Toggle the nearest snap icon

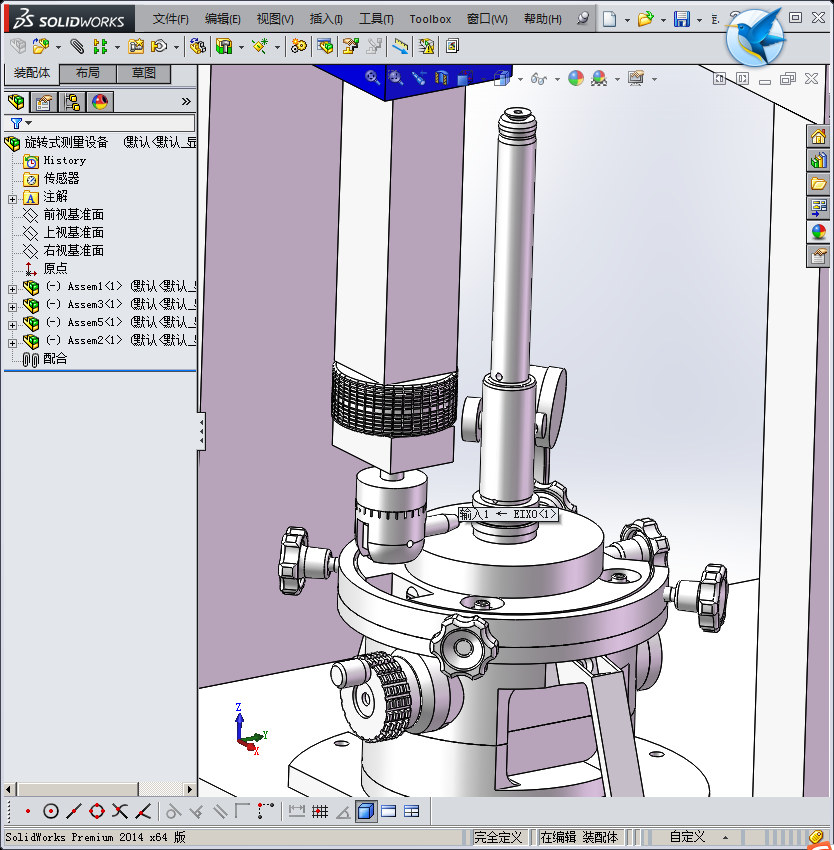(143, 811)
